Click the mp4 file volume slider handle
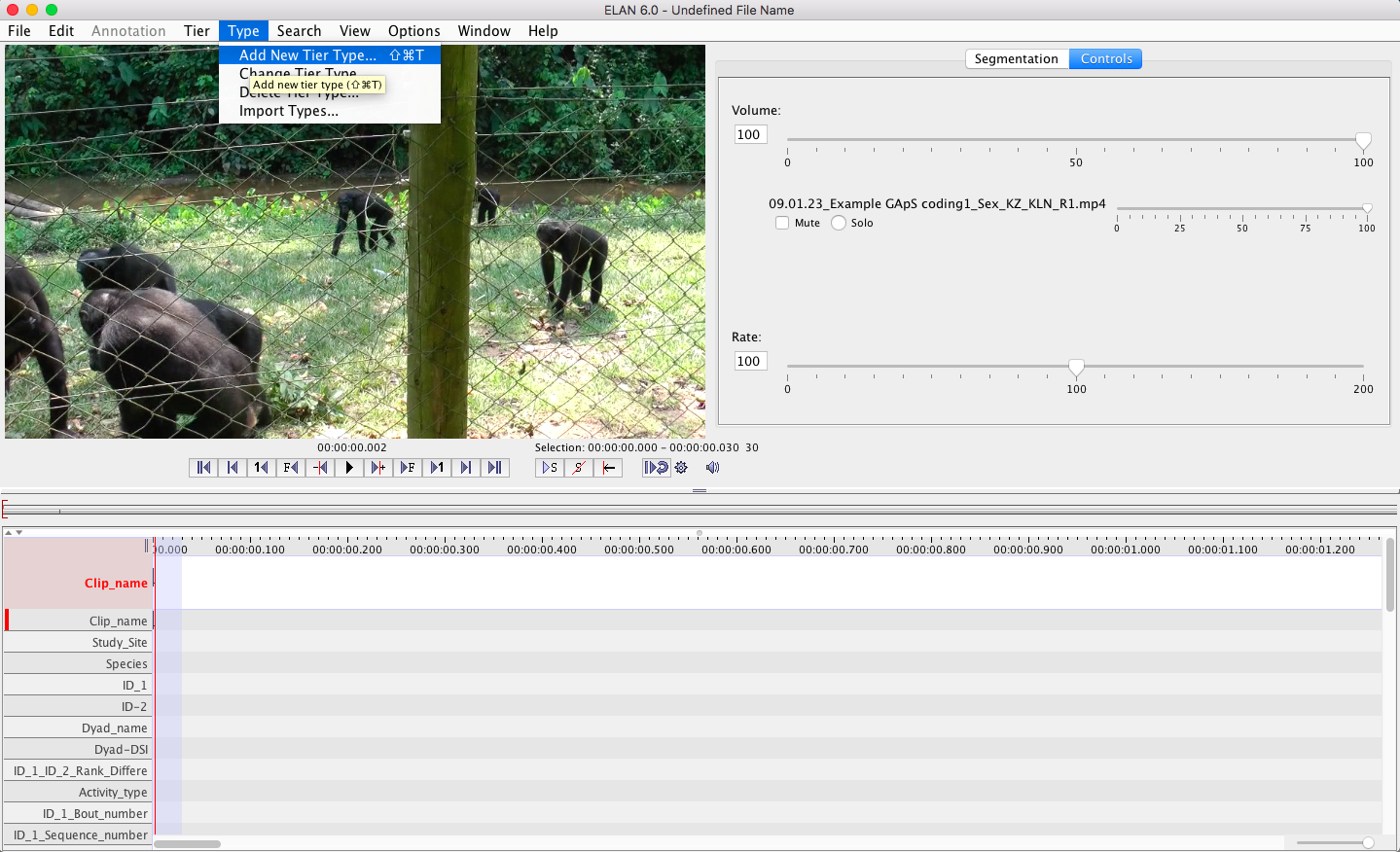This screenshot has width=1400, height=852. [x=1367, y=209]
